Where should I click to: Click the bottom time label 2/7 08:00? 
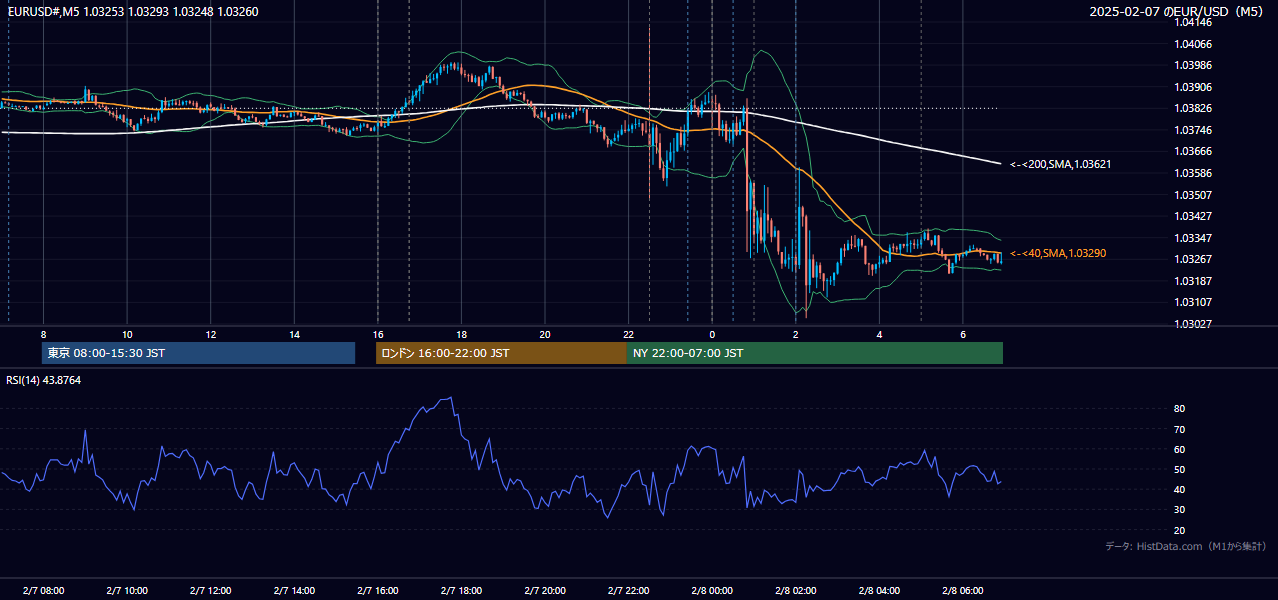coord(43,591)
